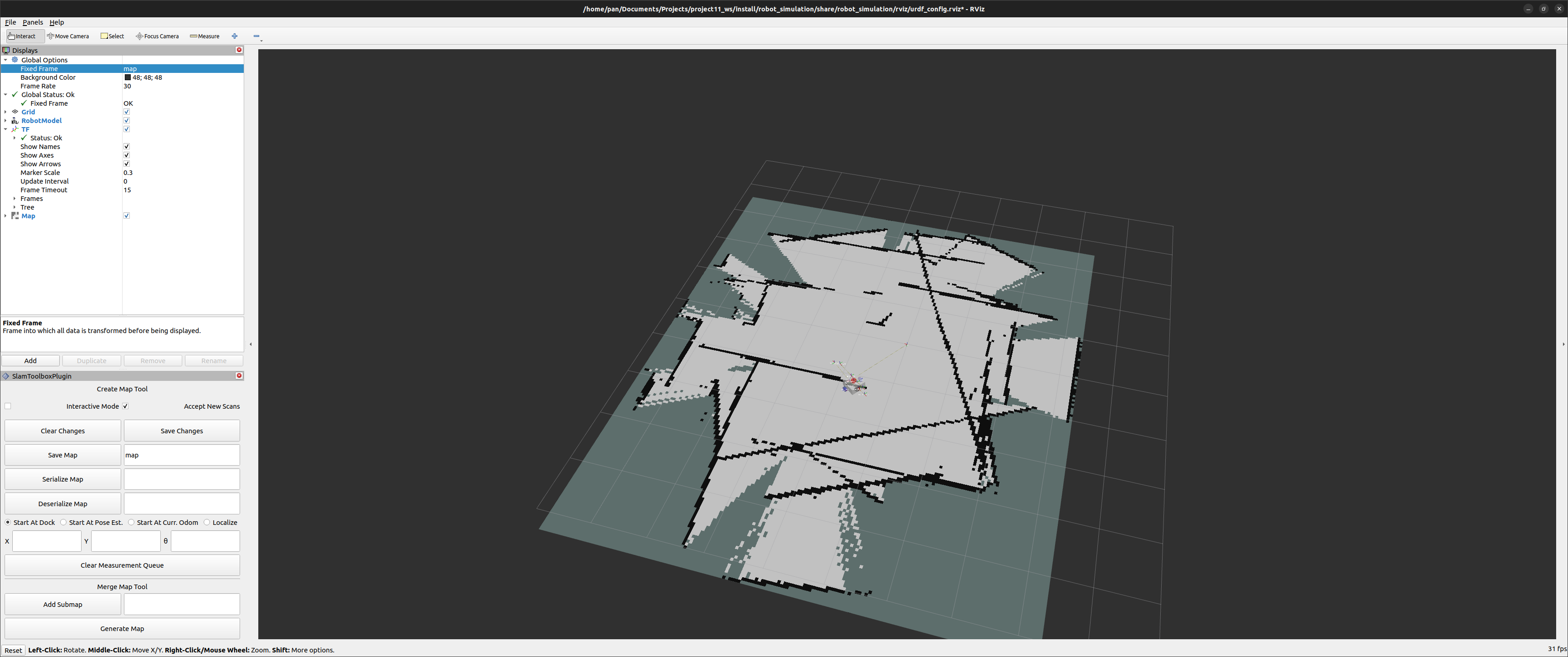1568x657 pixels.
Task: Click the X pose input field
Action: (x=47, y=541)
